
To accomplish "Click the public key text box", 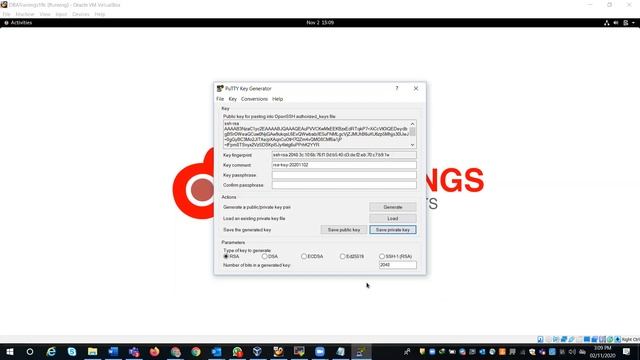I will coord(316,134).
